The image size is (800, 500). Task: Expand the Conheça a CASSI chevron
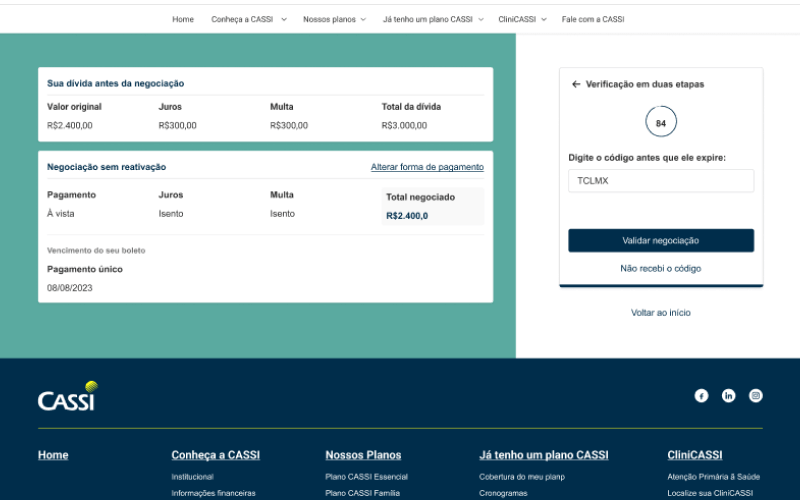(284, 19)
